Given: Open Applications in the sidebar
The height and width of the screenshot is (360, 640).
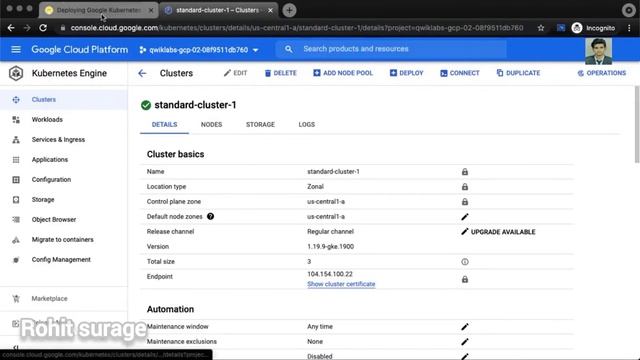Looking at the screenshot, I should [50, 160].
